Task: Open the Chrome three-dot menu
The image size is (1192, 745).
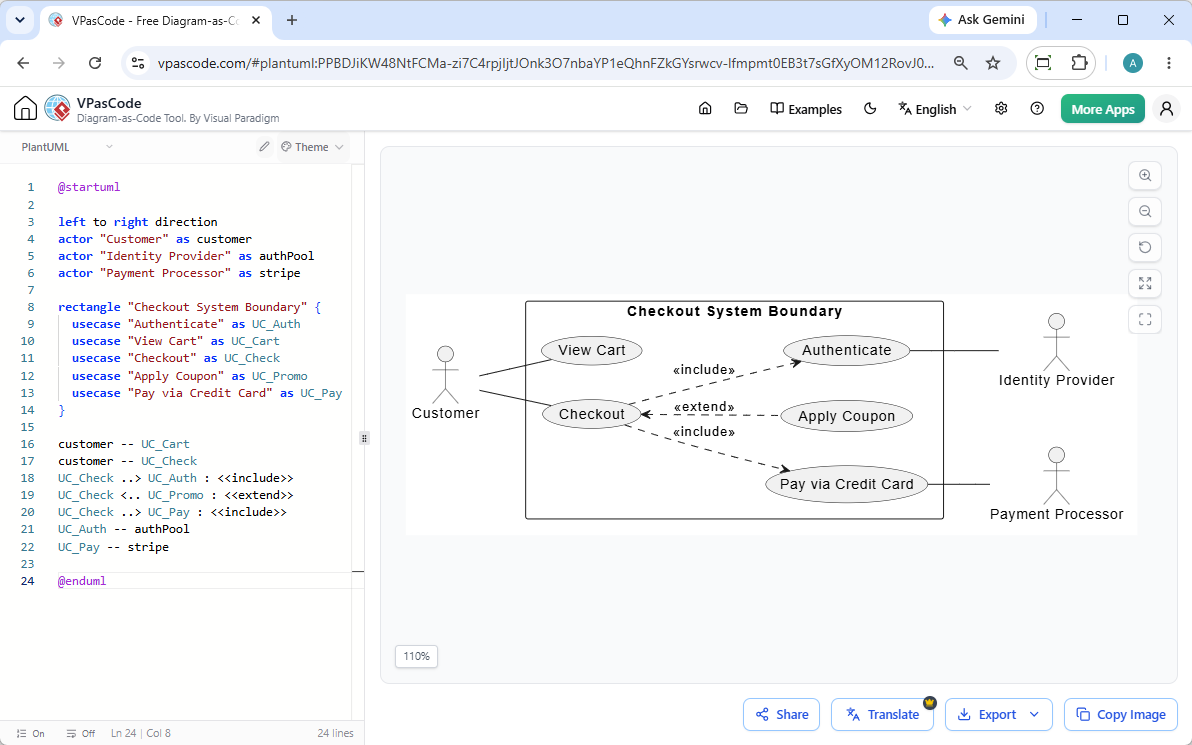Action: [x=1169, y=63]
